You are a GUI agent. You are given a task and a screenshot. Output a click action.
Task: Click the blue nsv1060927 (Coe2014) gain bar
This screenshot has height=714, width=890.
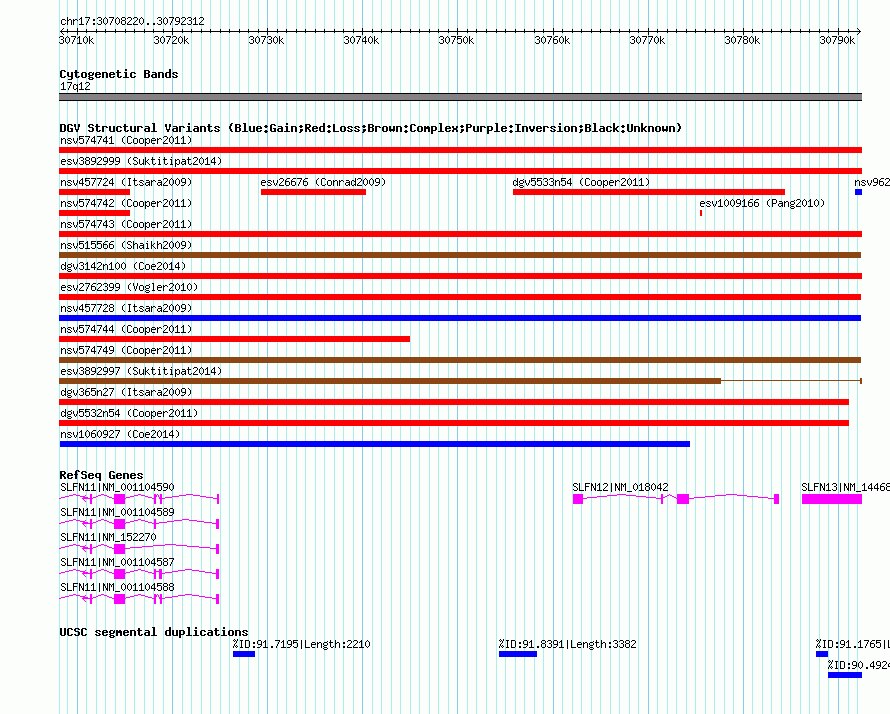(x=375, y=444)
